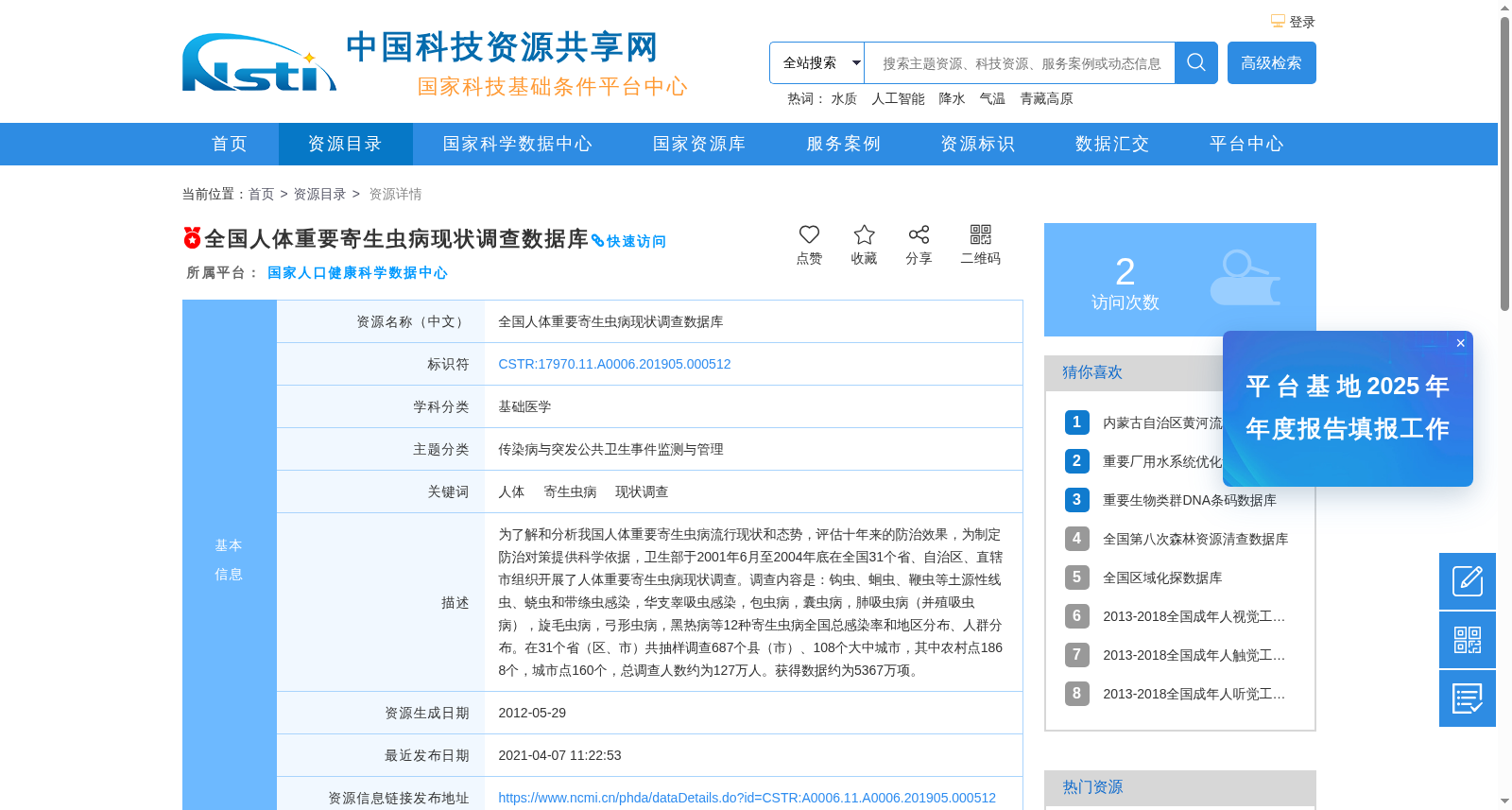Click the magnifier search button
Screen dimensions: 1512x810
1196,62
